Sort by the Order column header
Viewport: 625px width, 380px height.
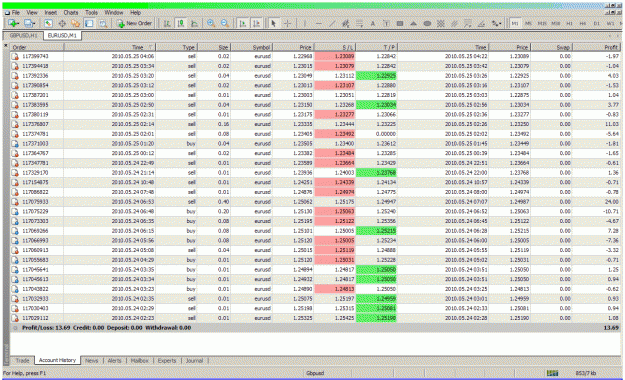point(36,47)
